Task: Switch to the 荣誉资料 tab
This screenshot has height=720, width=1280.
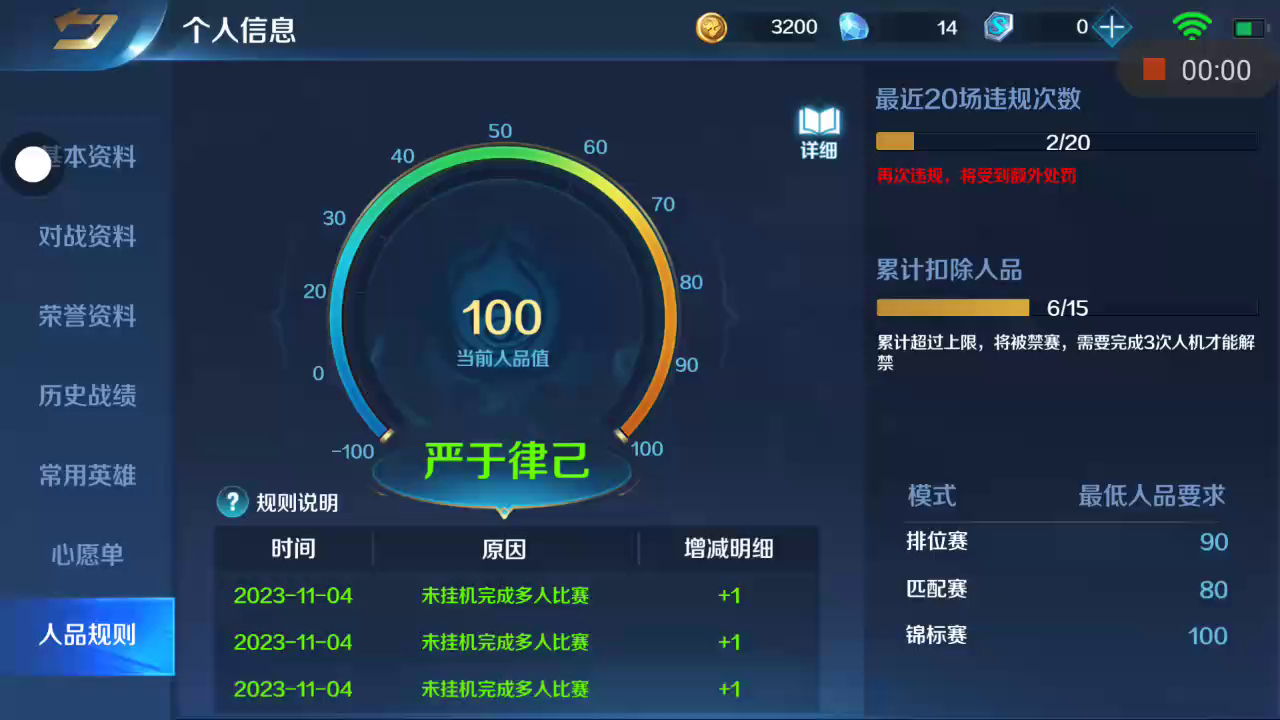Action: coord(87,316)
